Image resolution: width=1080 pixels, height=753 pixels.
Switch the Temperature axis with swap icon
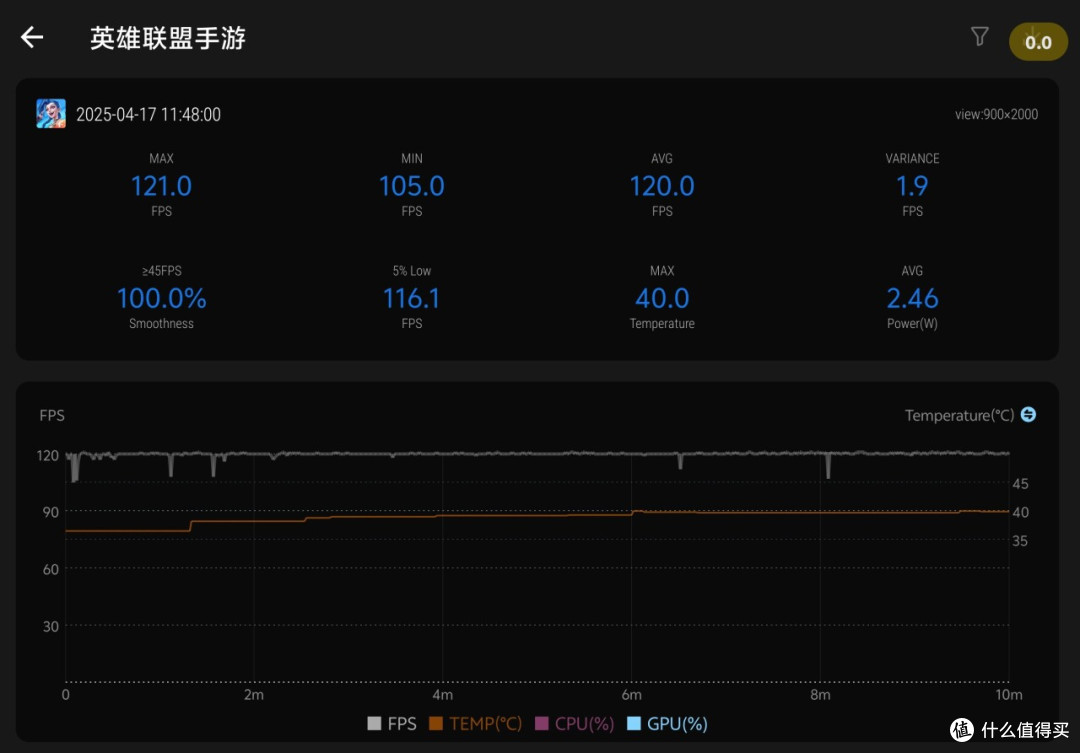1028,414
